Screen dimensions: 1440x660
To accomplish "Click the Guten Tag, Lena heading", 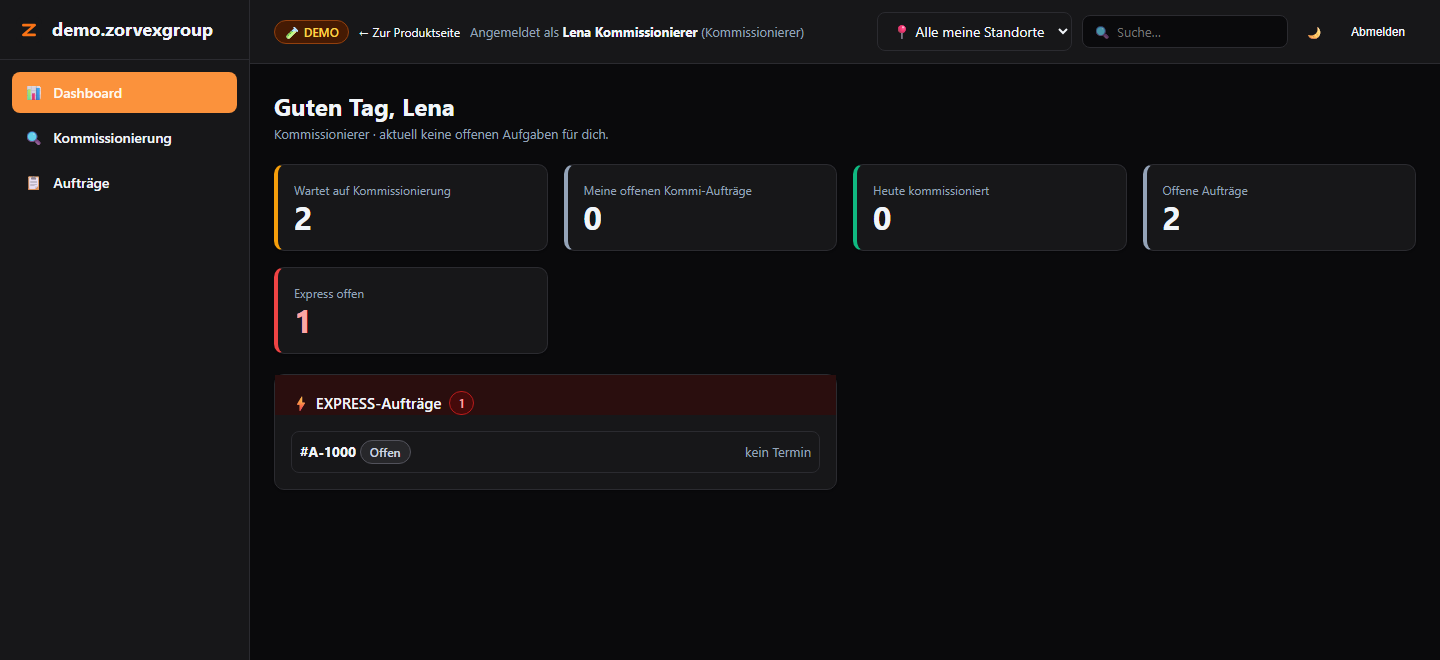I will coord(364,108).
